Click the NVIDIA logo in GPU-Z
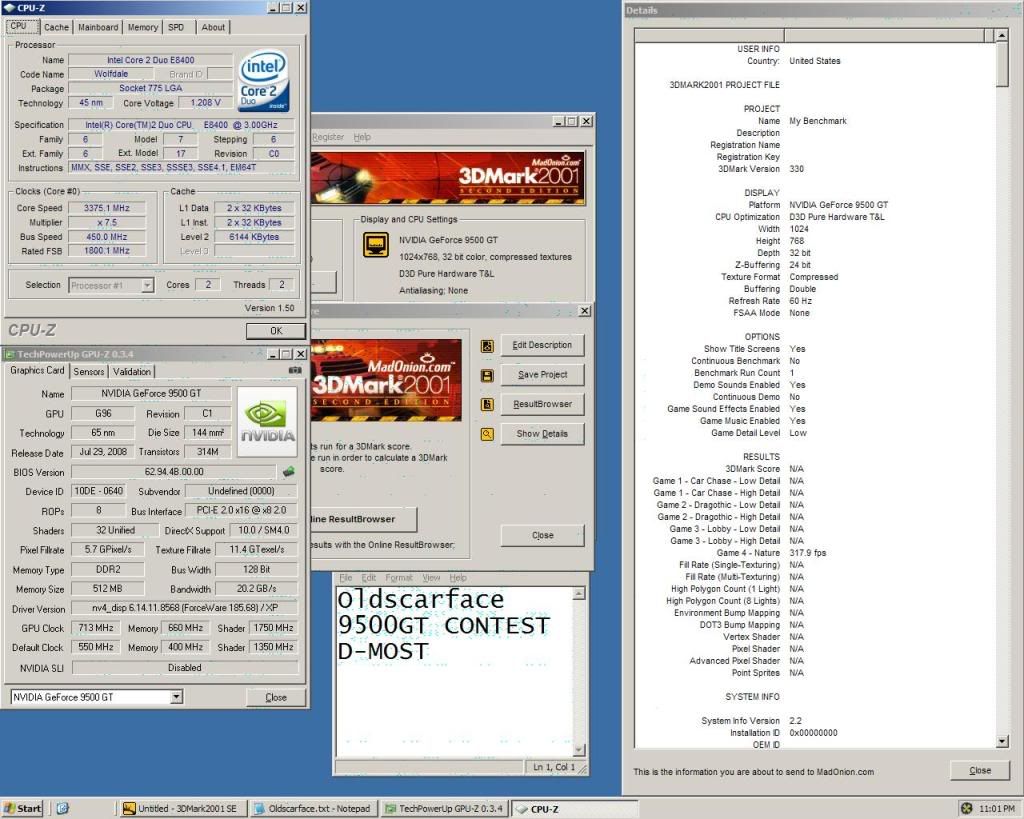Image resolution: width=1024 pixels, height=819 pixels. 267,421
